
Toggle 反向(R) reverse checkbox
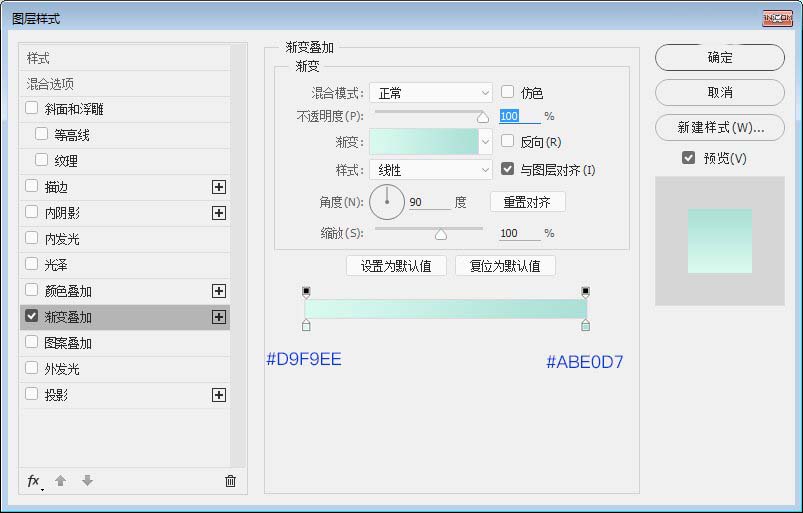pos(508,141)
